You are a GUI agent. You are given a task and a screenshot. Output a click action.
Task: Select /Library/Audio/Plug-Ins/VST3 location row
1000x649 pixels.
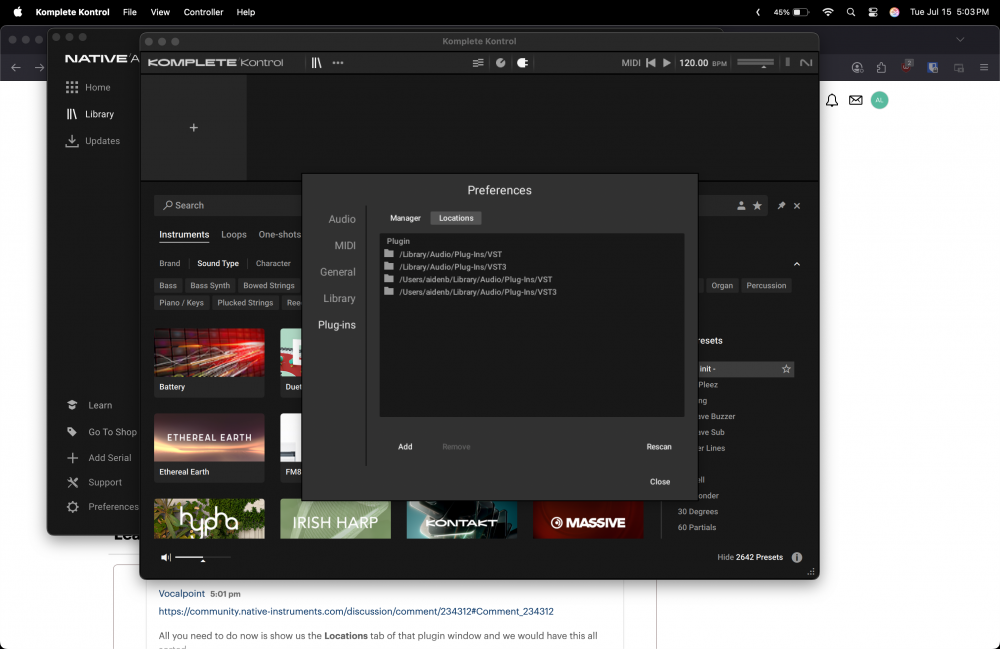[x=532, y=267]
